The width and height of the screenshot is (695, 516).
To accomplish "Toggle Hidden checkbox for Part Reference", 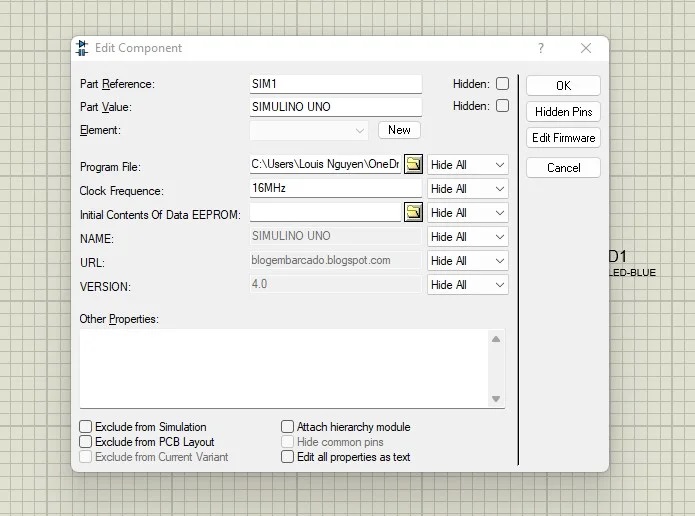I will click(x=502, y=84).
